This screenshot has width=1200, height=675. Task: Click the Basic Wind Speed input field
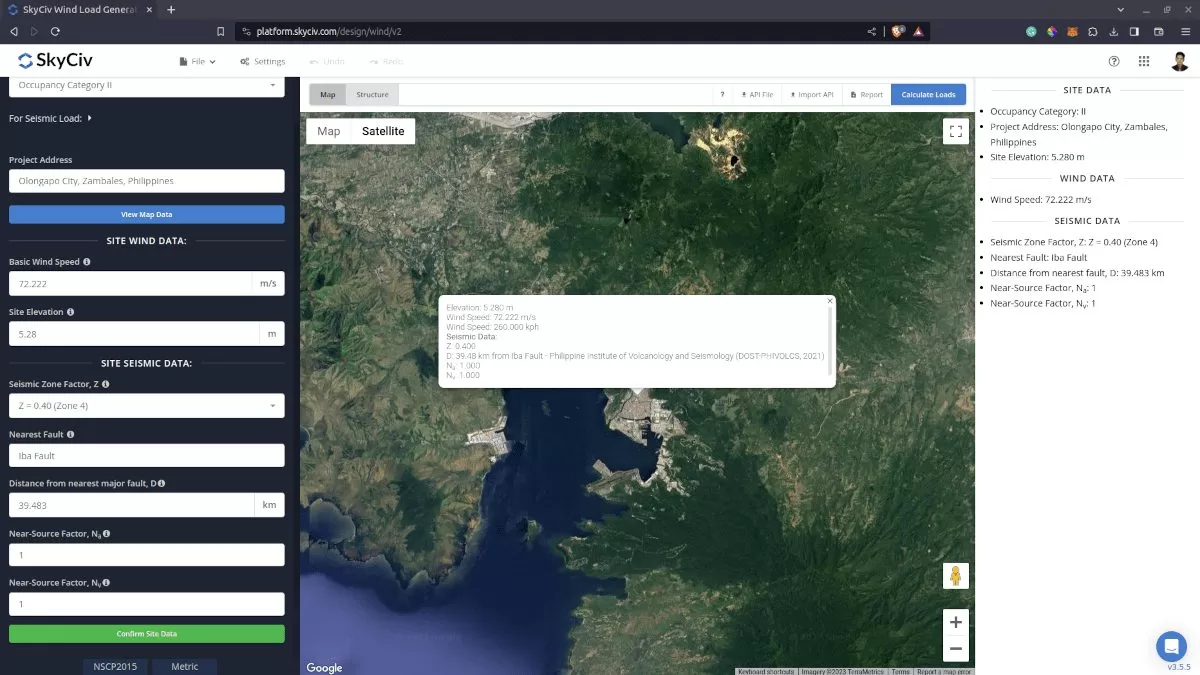[130, 283]
